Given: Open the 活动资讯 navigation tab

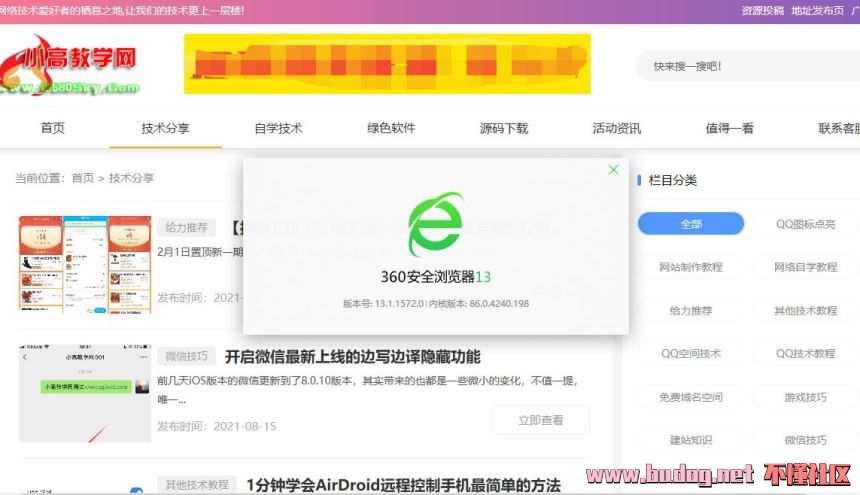Looking at the screenshot, I should [616, 128].
